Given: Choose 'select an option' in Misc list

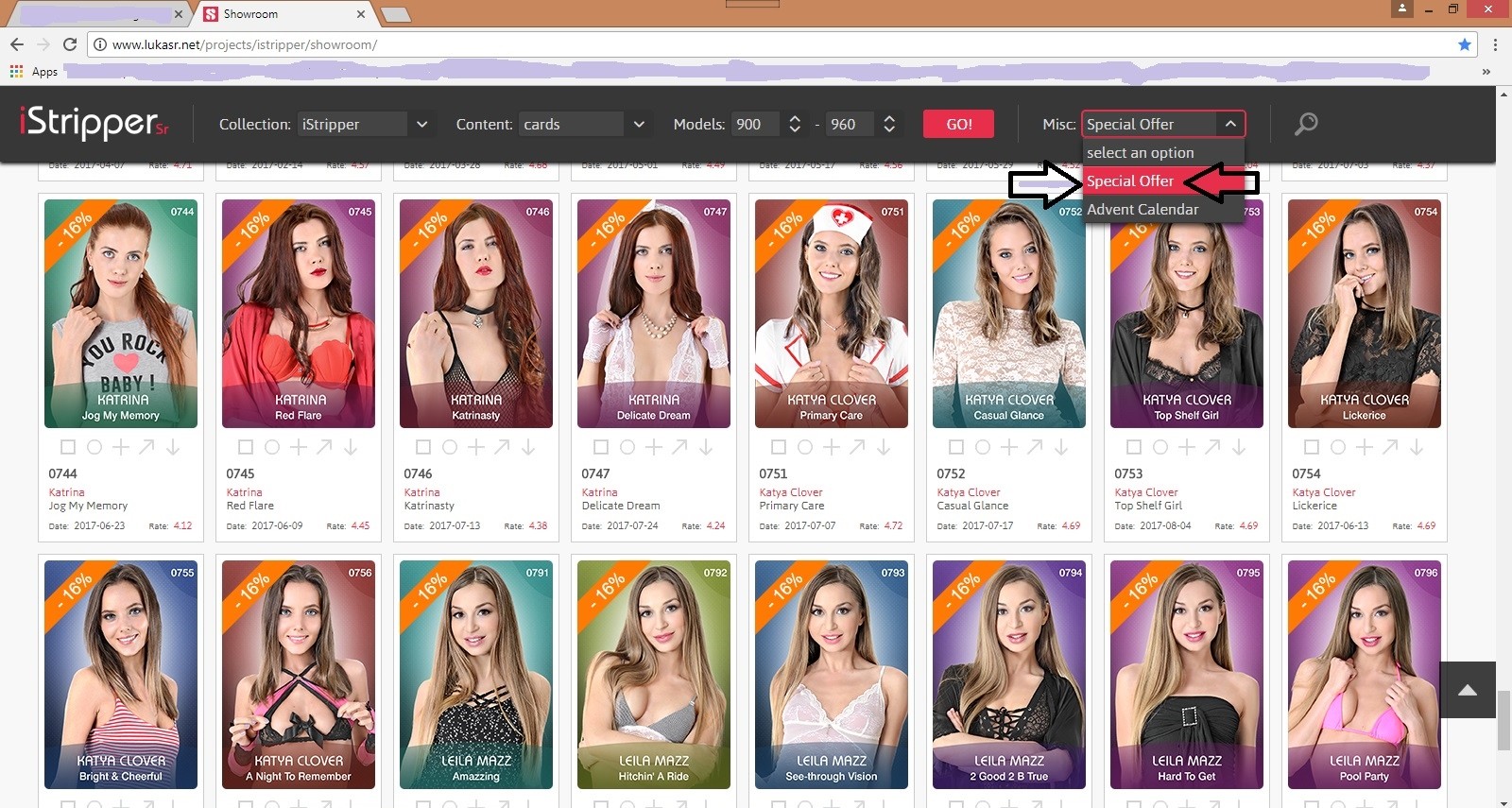Looking at the screenshot, I should [1163, 152].
